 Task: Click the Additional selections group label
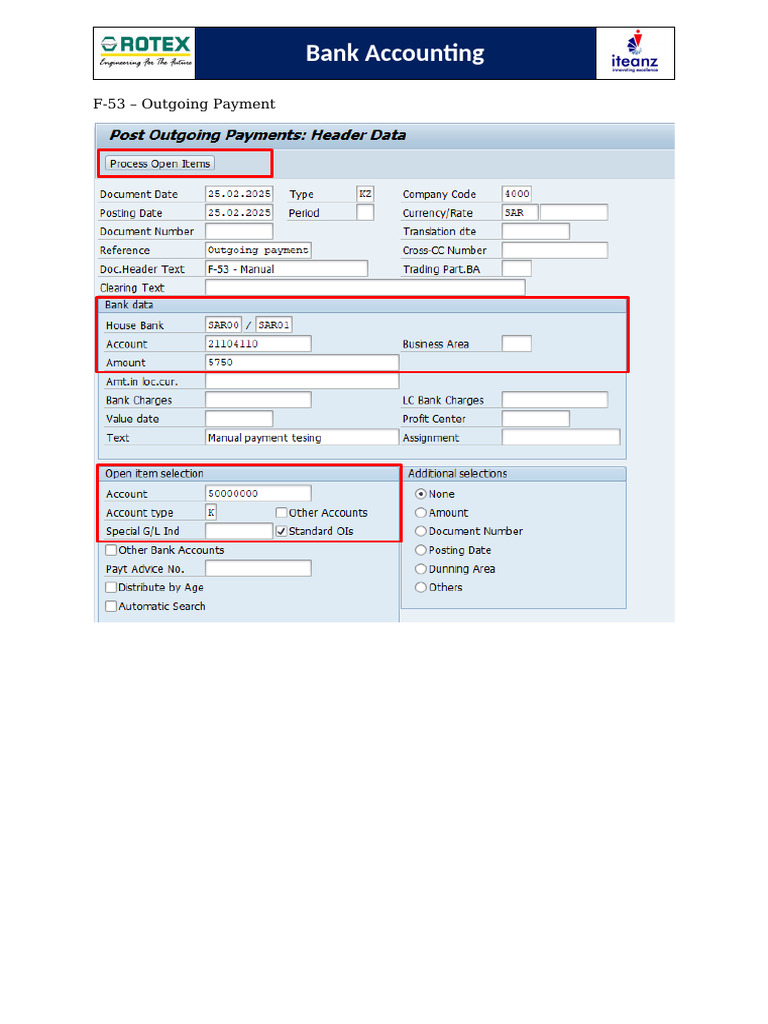point(457,473)
